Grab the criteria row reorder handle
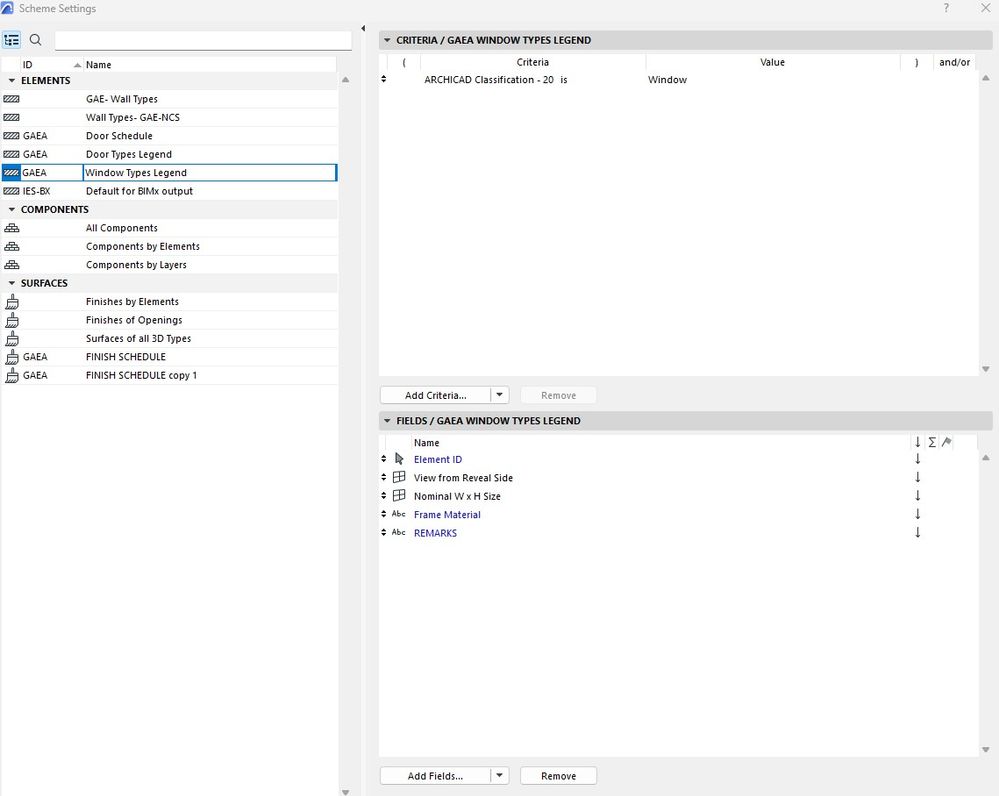 [x=384, y=80]
